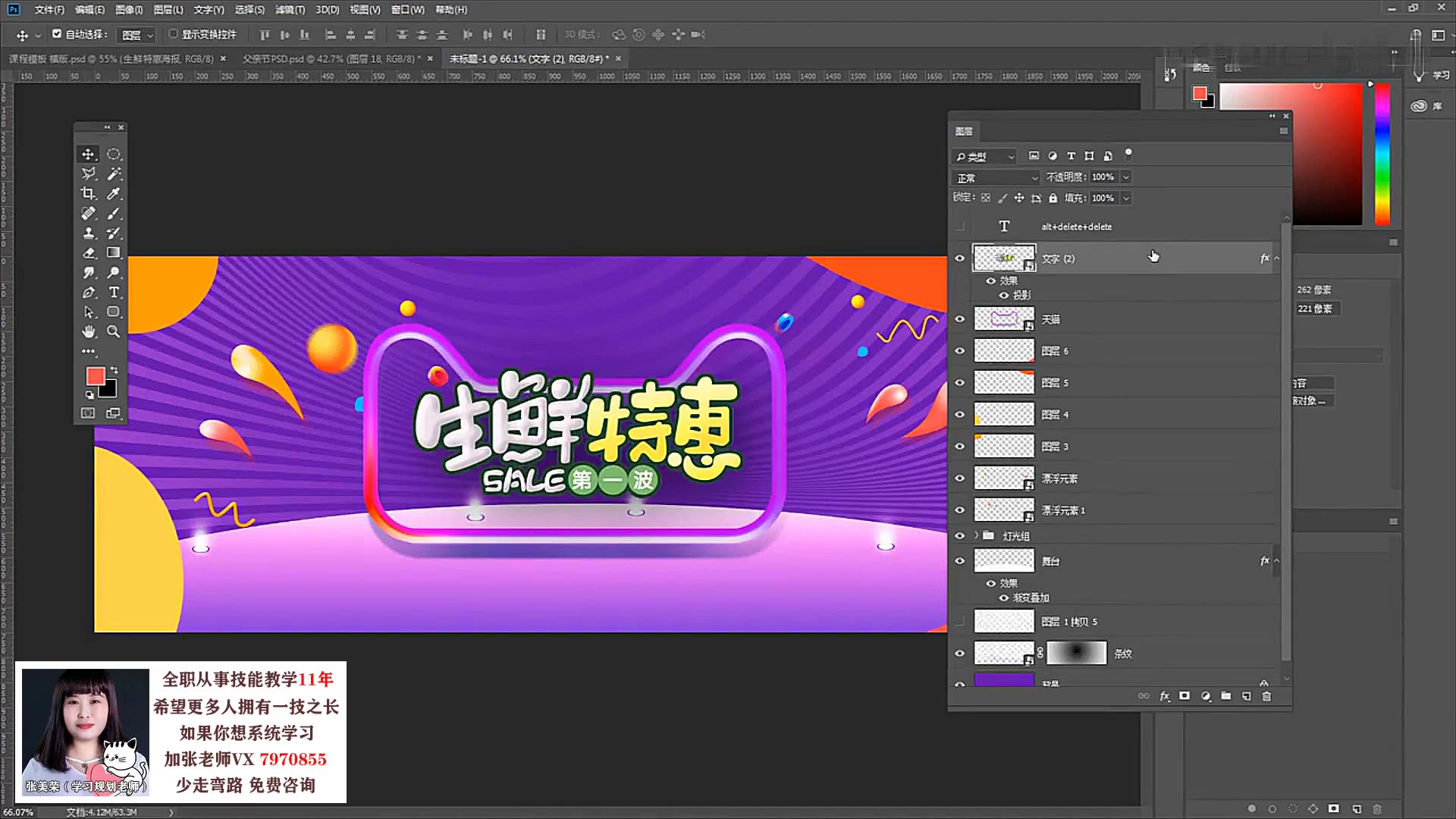Image resolution: width=1456 pixels, height=819 pixels.
Task: Select the Horizontal Type tool
Action: click(114, 292)
